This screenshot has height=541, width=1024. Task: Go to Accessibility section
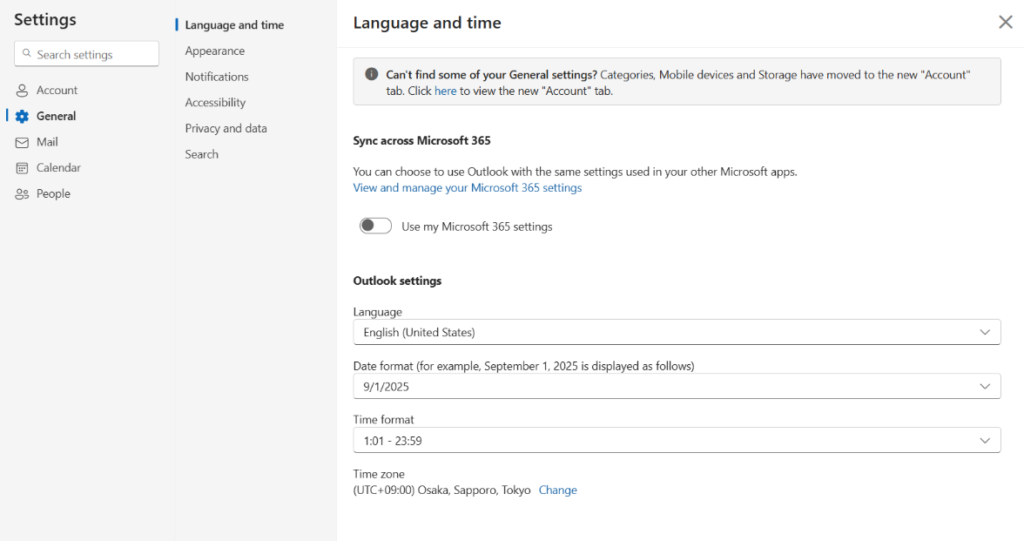[x=216, y=103]
